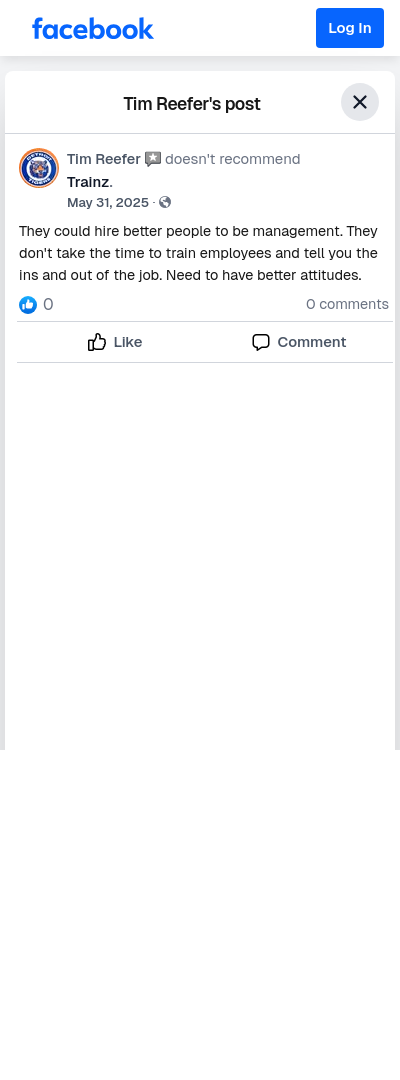Viewport: 400px width, 1080px height.
Task: Click the "Tim Reefer's post" heading
Action: (x=192, y=104)
